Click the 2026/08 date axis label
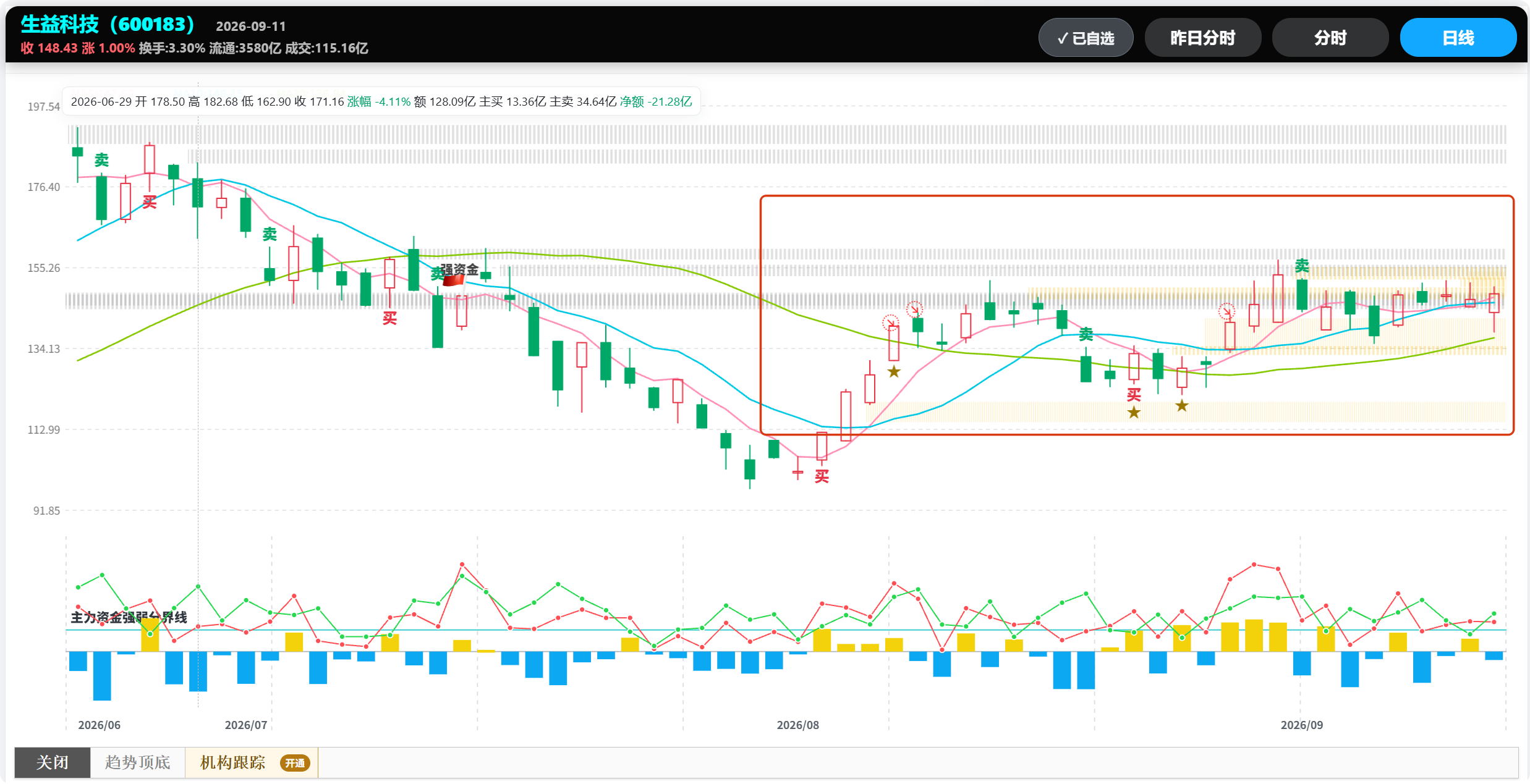1530x784 pixels. tap(798, 725)
